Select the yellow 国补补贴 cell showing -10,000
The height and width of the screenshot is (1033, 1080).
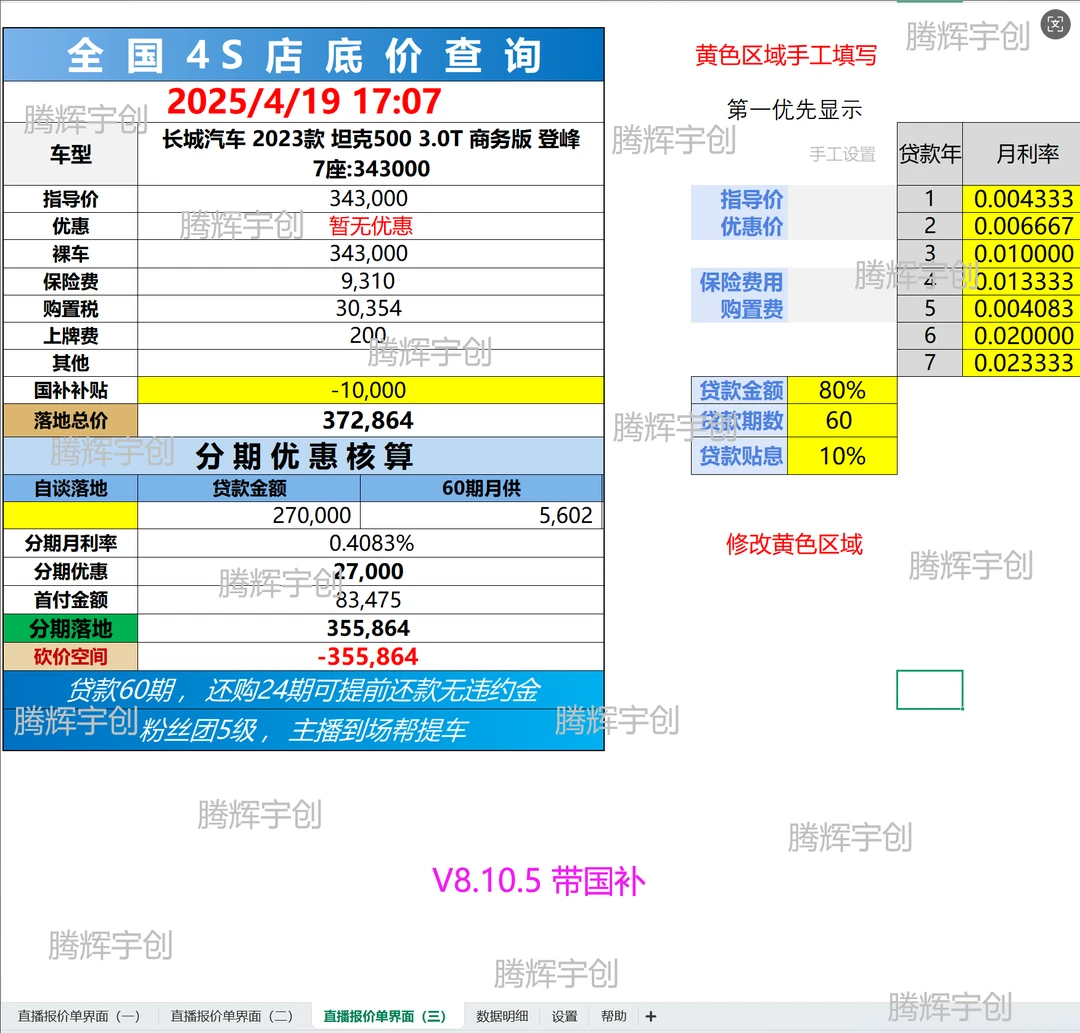[370, 390]
